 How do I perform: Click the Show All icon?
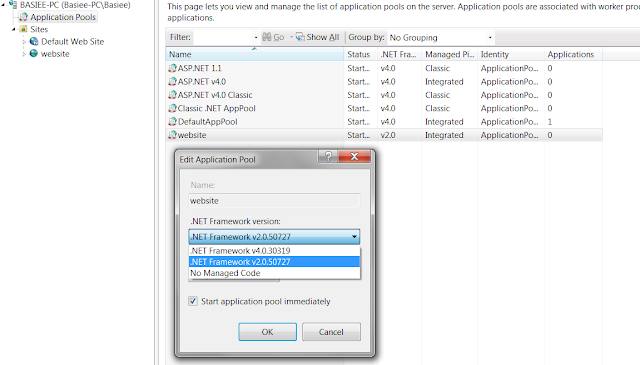tap(300, 37)
